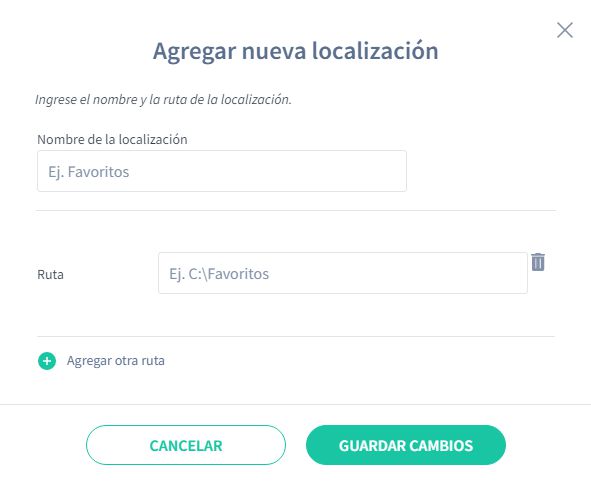The width and height of the screenshot is (591, 482).
Task: Click into the Ruta path input field
Action: [x=343, y=273]
